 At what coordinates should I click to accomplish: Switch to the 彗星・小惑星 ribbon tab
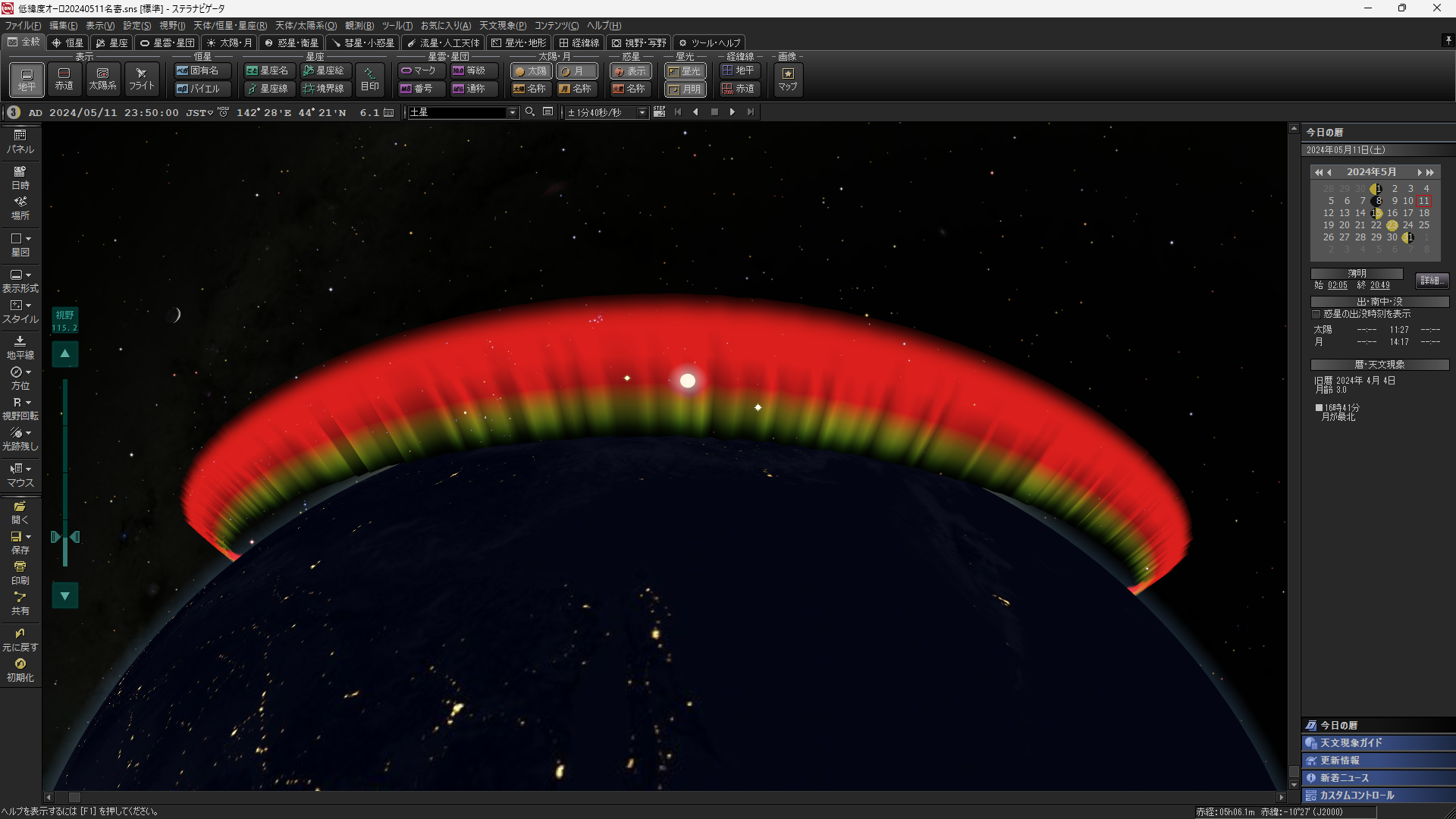click(362, 43)
